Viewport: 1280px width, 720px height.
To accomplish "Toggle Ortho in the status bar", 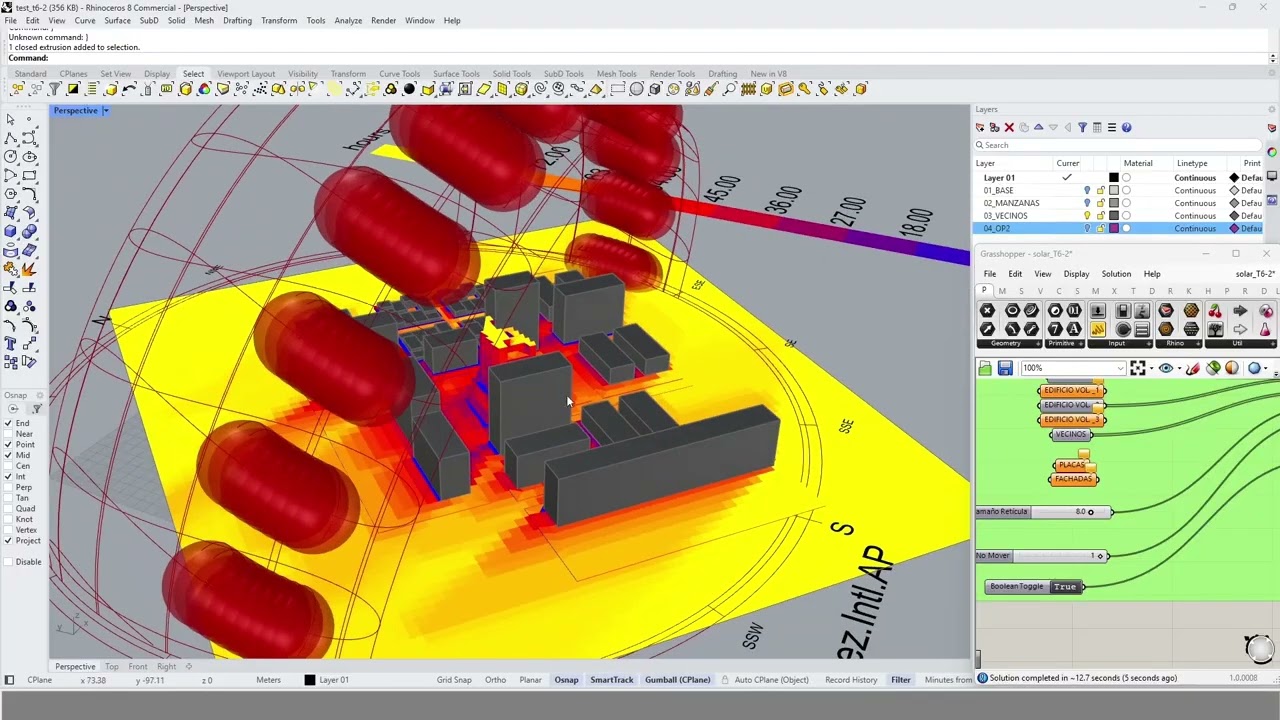I will pos(495,680).
